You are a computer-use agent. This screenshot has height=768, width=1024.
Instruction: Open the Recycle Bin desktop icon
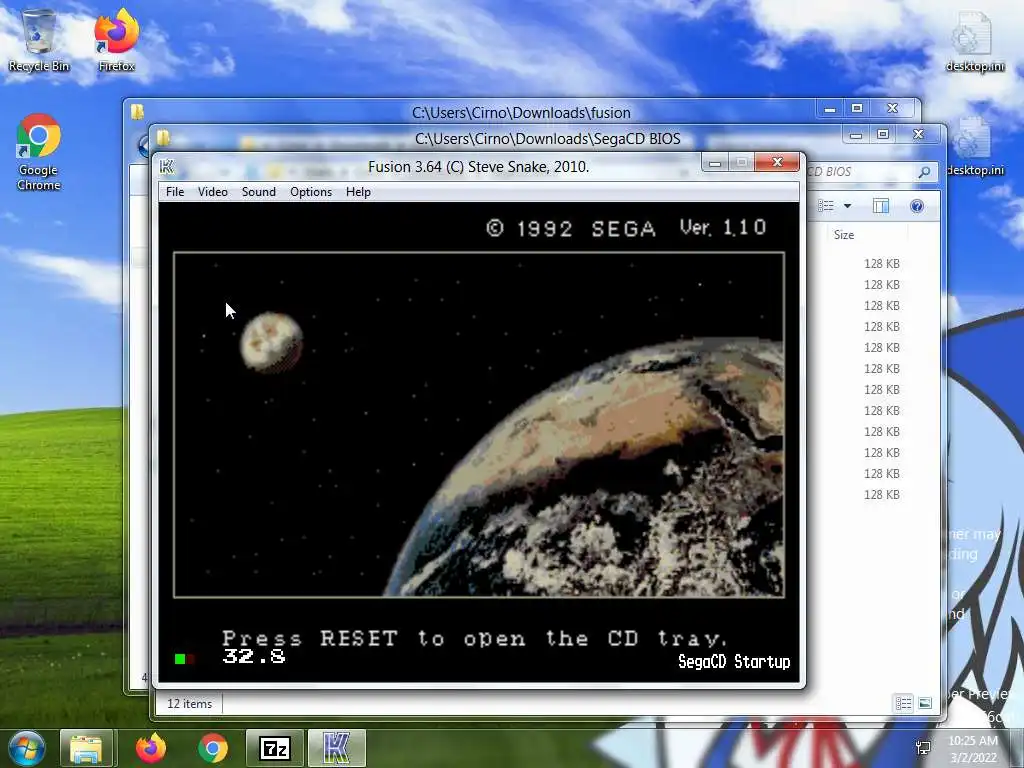[39, 40]
